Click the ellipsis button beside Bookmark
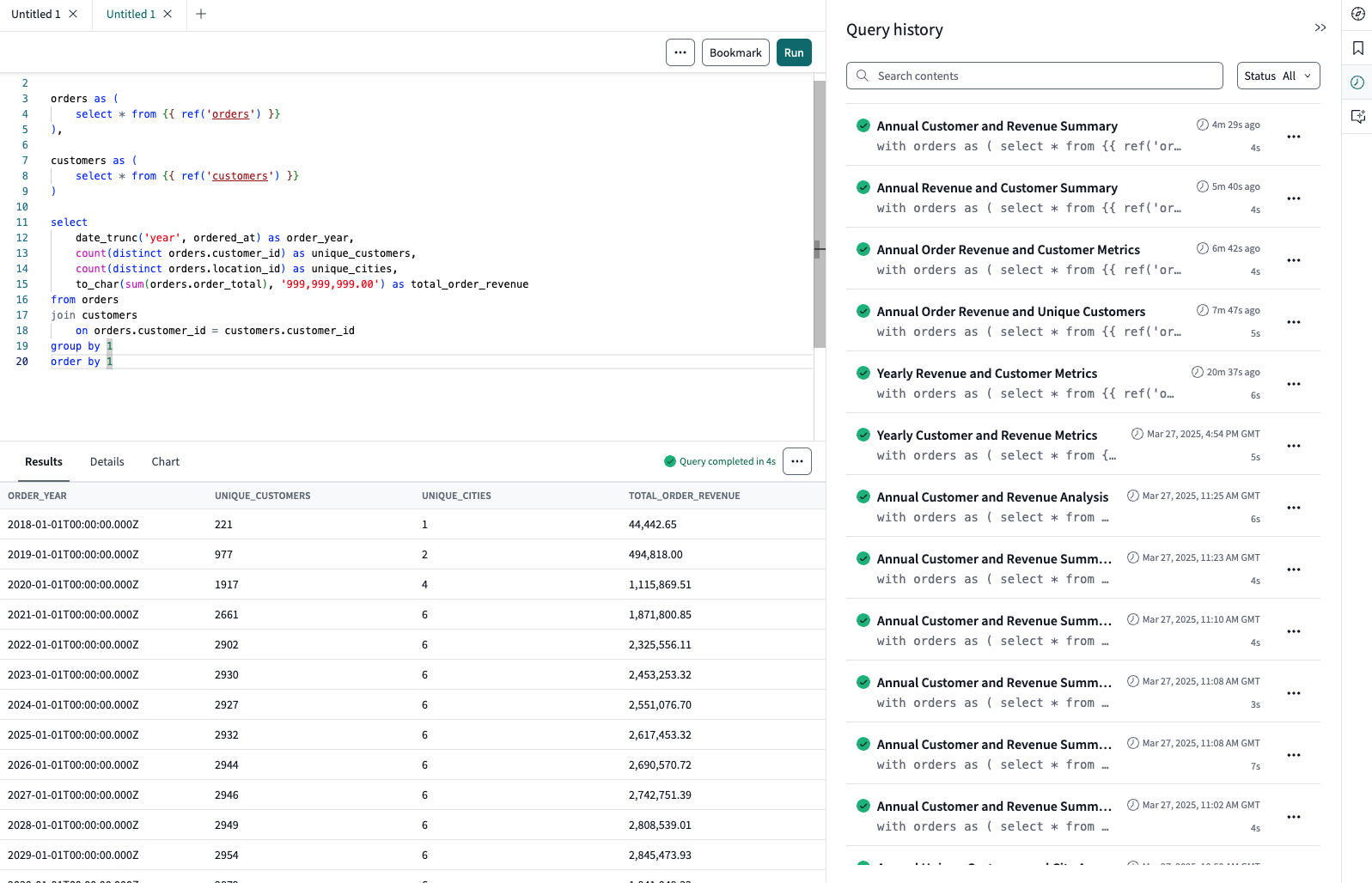The image size is (1372, 883). tap(680, 52)
